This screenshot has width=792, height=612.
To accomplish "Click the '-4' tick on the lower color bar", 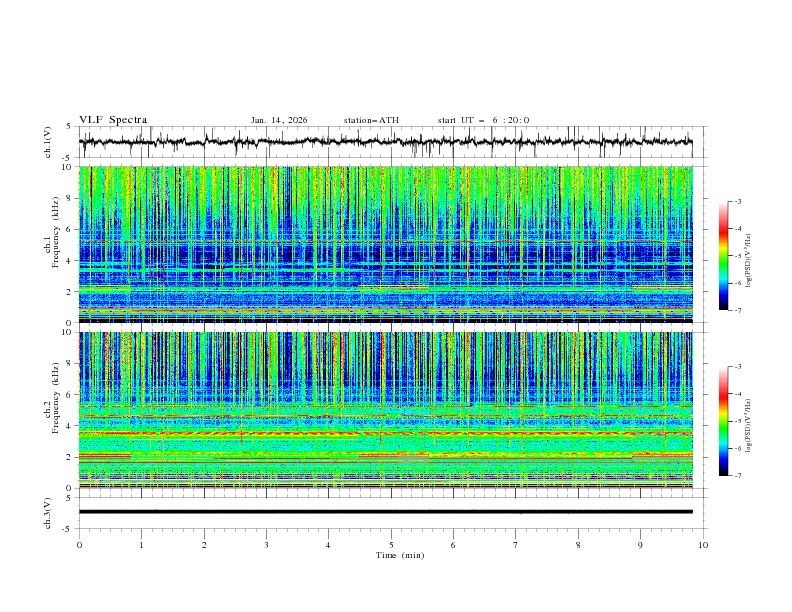I will tap(737, 394).
